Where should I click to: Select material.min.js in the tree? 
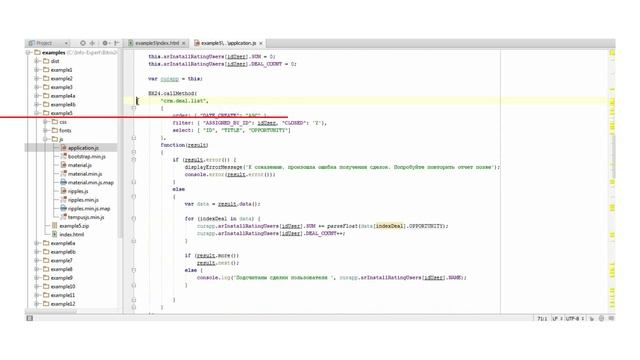click(x=85, y=174)
